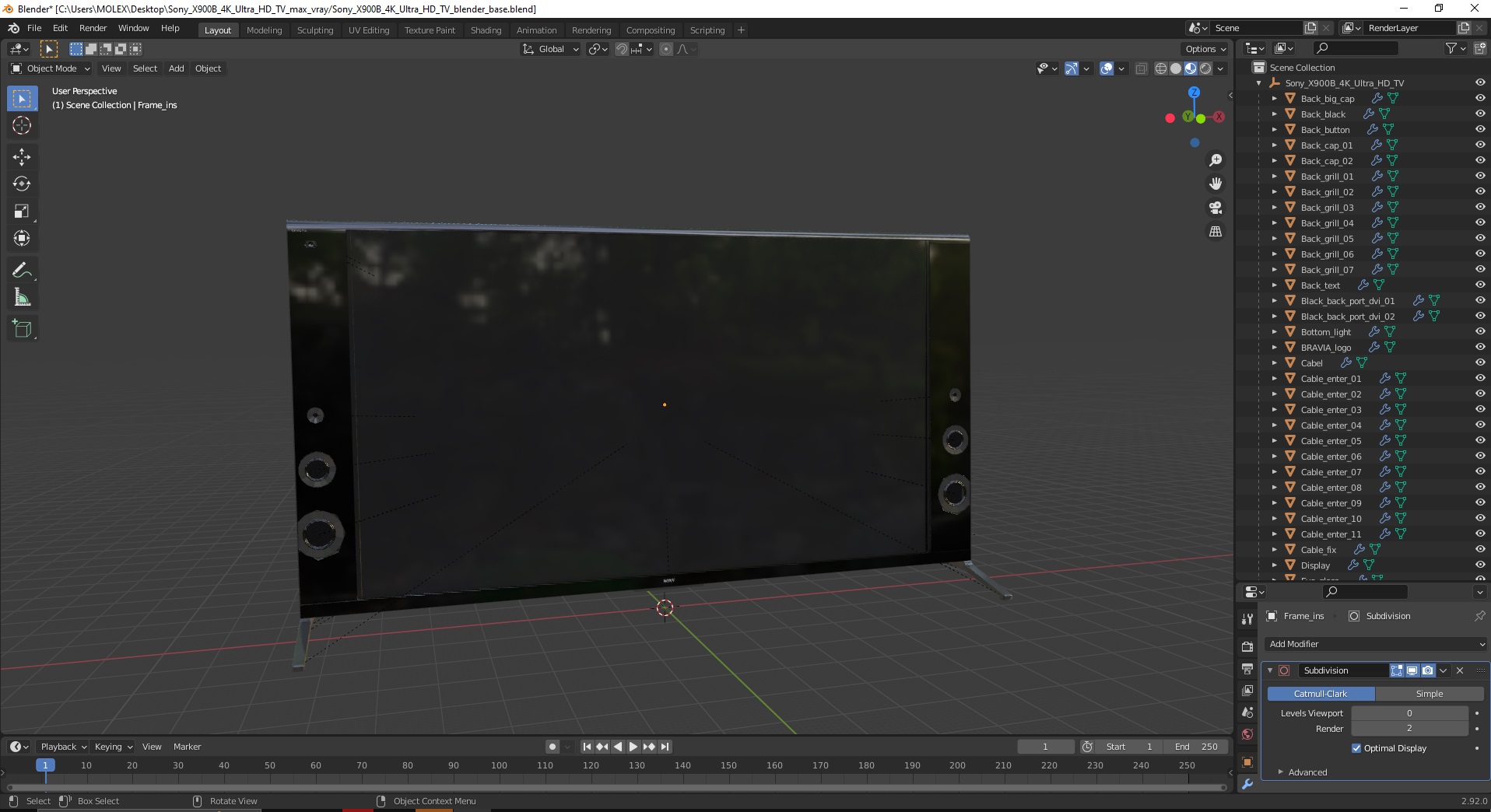The height and width of the screenshot is (812, 1491).
Task: Open the Playback dropdown
Action: tap(63, 747)
